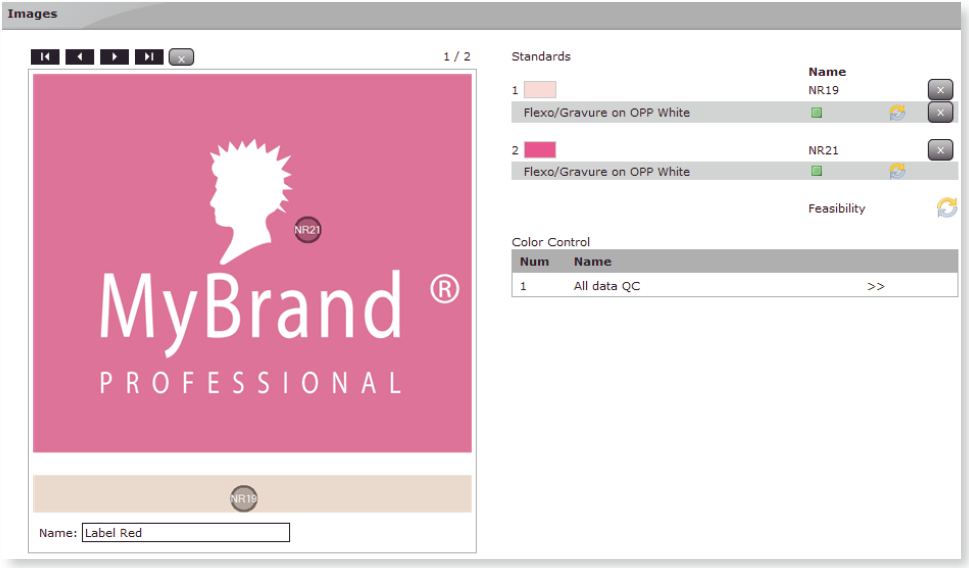Select the All data QC row
Viewport: 969px width, 568px height.
point(735,286)
